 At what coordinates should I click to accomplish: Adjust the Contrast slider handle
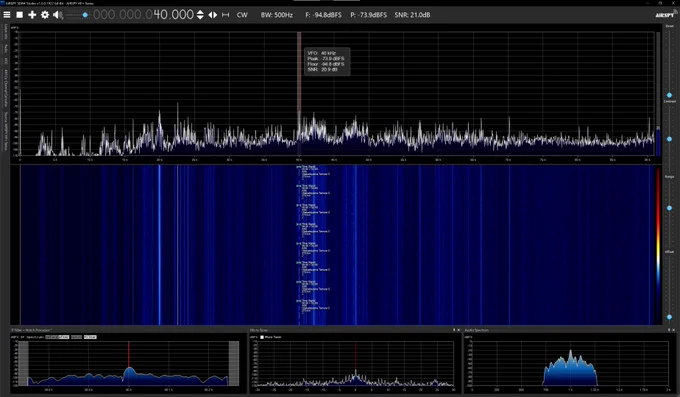pos(669,139)
